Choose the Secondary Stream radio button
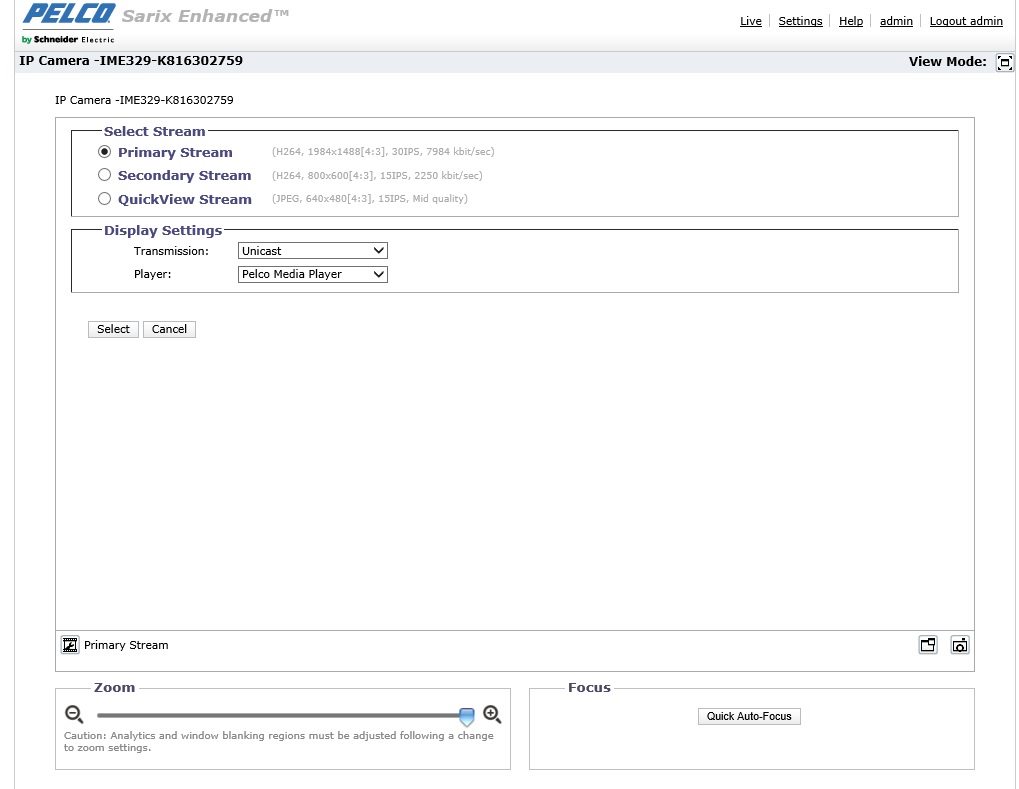The height and width of the screenshot is (789, 1019). click(x=104, y=175)
